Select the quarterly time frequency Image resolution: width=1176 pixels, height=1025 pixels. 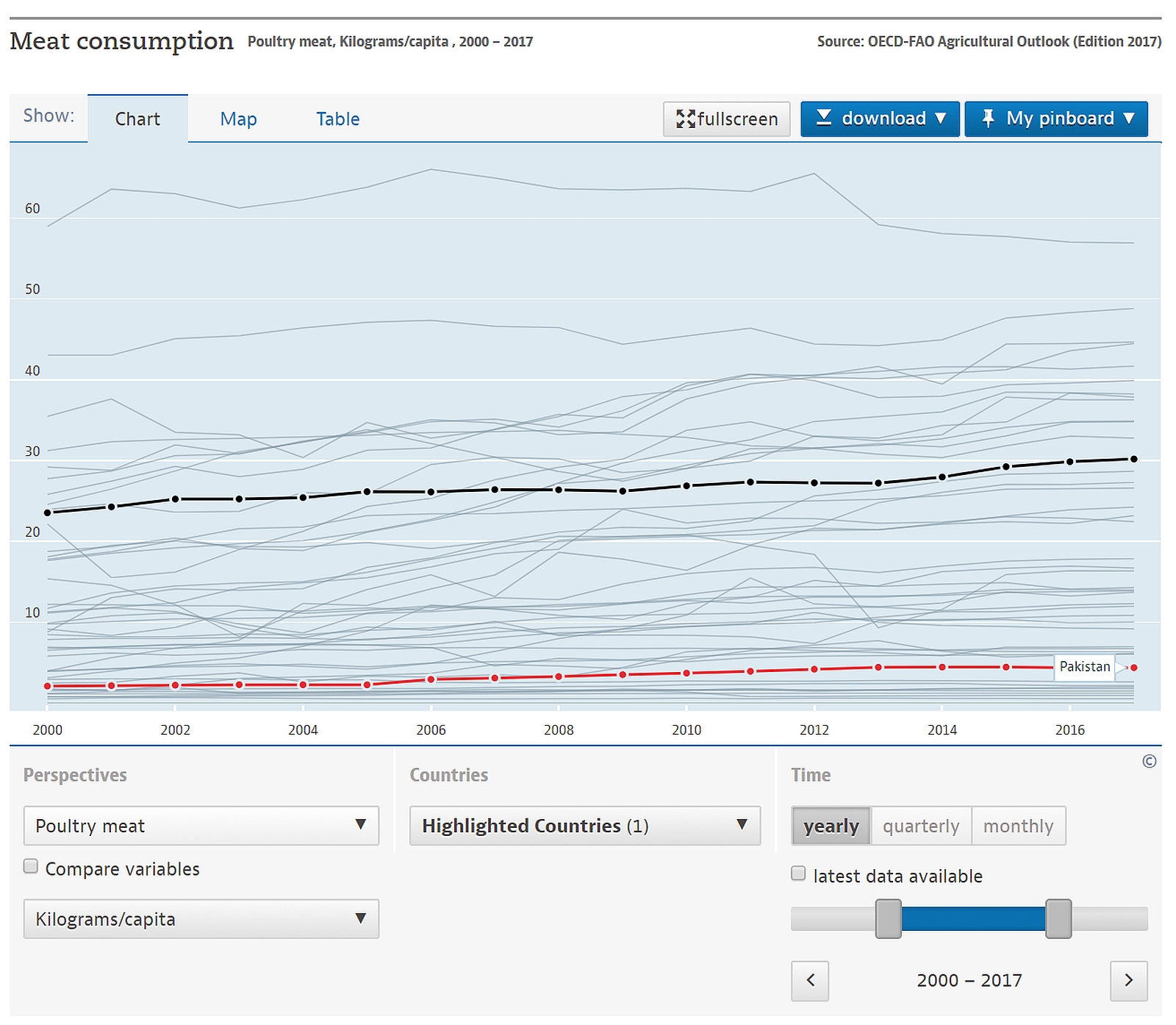pyautogui.click(x=921, y=826)
